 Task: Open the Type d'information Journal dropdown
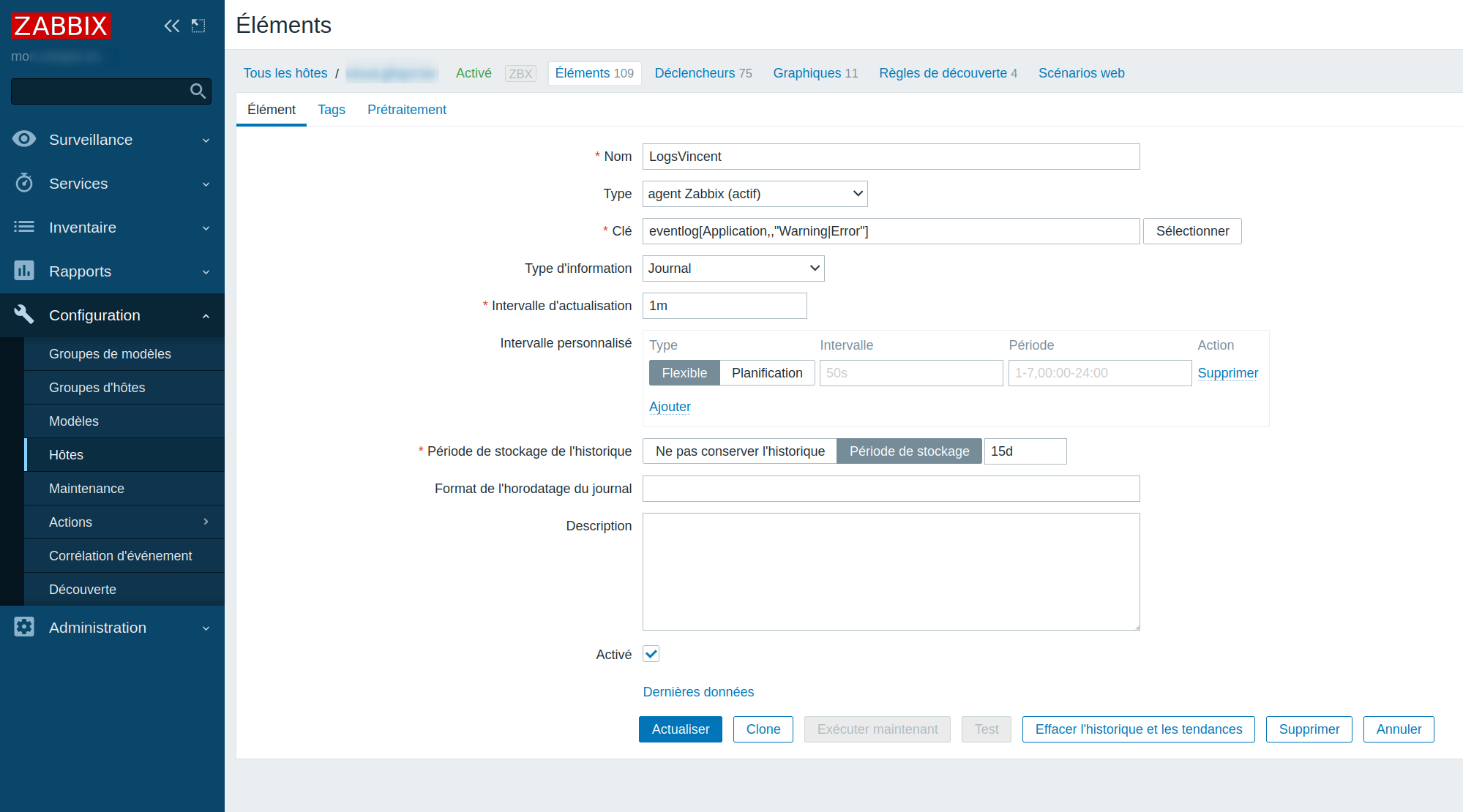pos(733,268)
